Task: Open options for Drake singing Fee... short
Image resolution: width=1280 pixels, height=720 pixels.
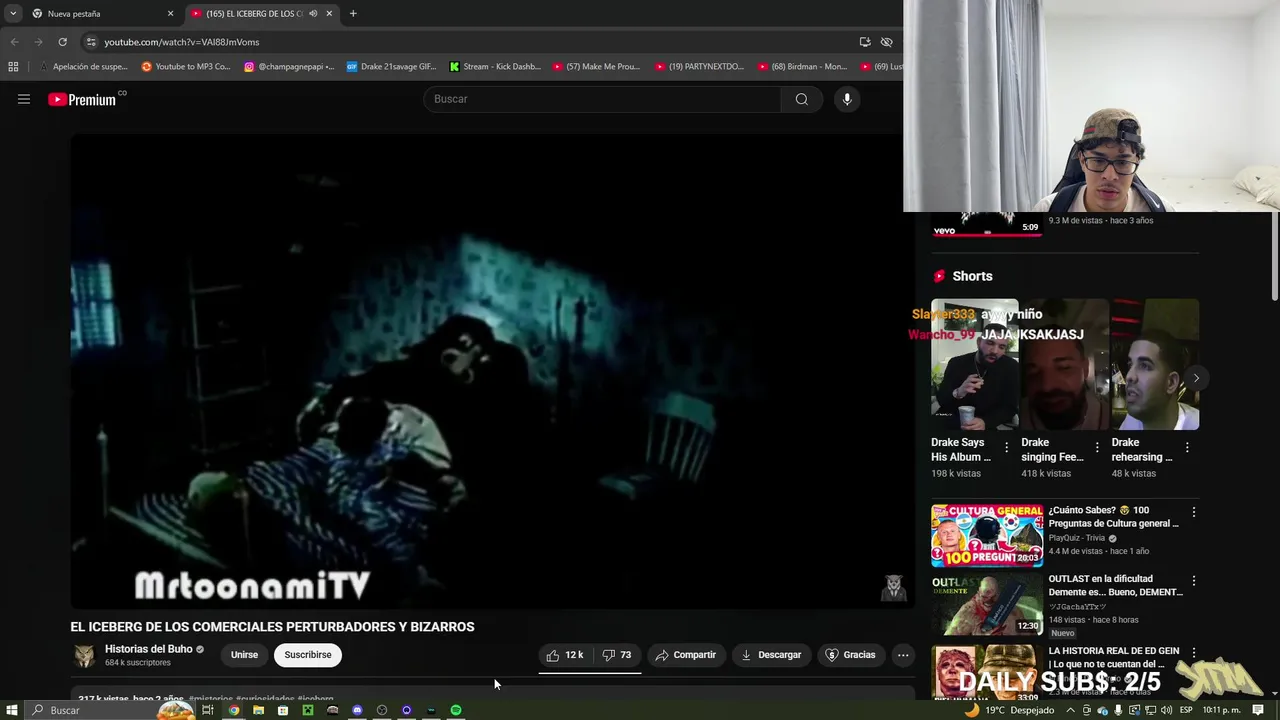Action: point(1097,448)
